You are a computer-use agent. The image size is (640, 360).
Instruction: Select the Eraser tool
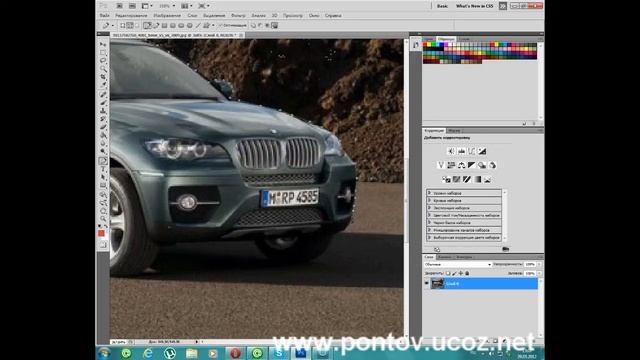point(103,127)
